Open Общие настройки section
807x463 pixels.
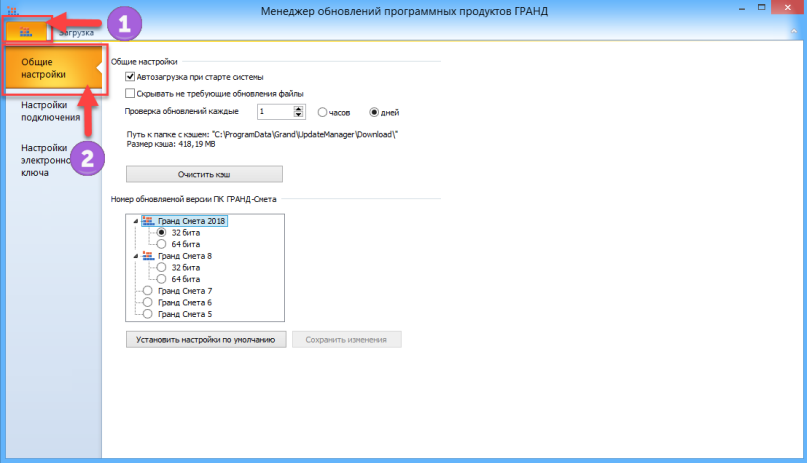click(x=54, y=68)
